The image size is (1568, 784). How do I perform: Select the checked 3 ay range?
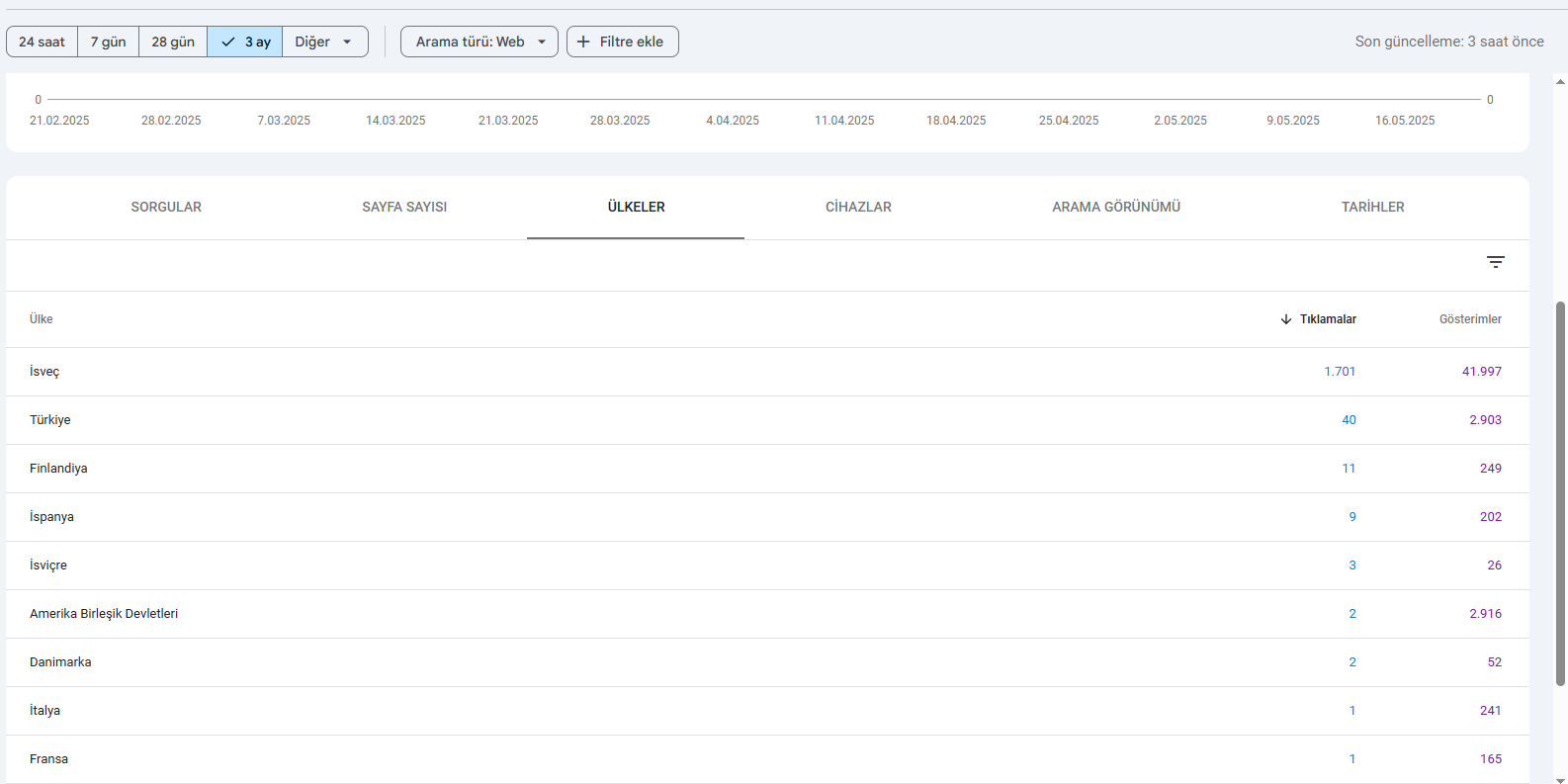[245, 42]
